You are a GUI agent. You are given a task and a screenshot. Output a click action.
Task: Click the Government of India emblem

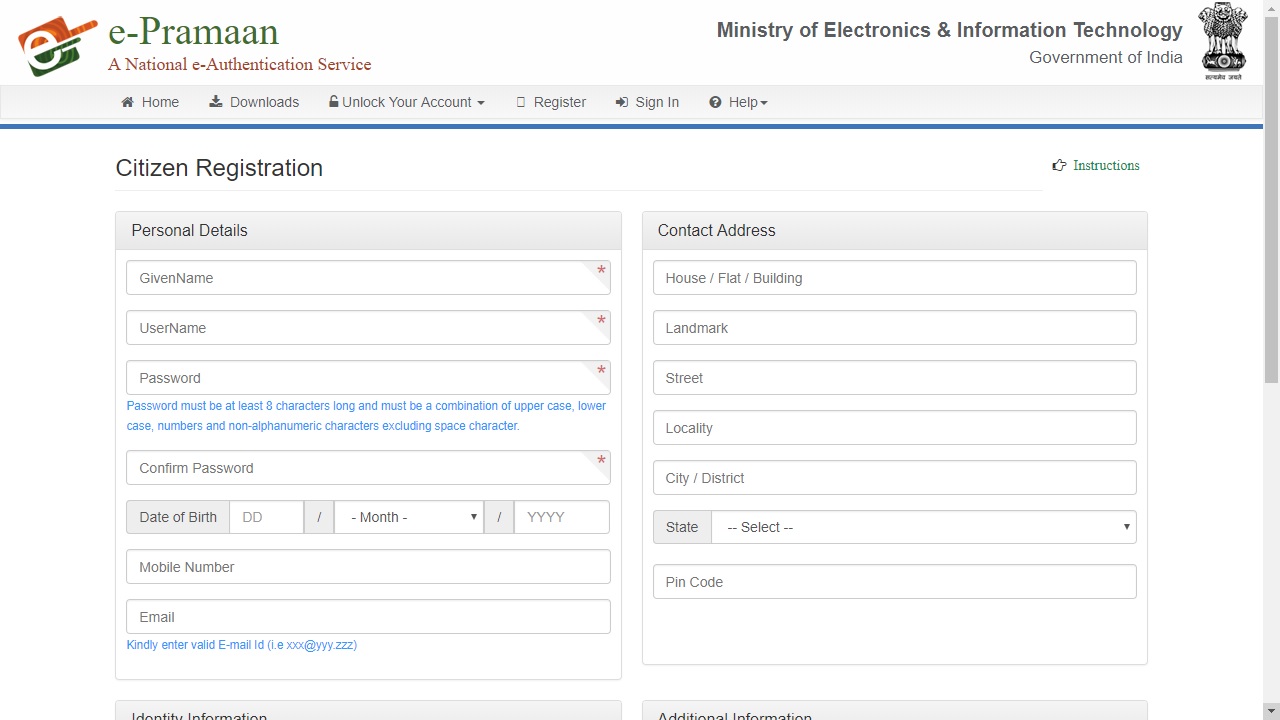tap(1223, 41)
